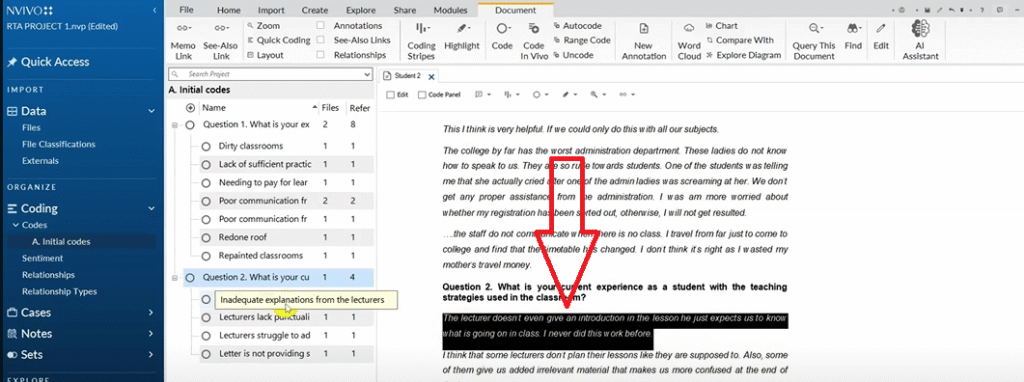1024x382 pixels.
Task: Launch the AI Assistant
Action: 920,40
